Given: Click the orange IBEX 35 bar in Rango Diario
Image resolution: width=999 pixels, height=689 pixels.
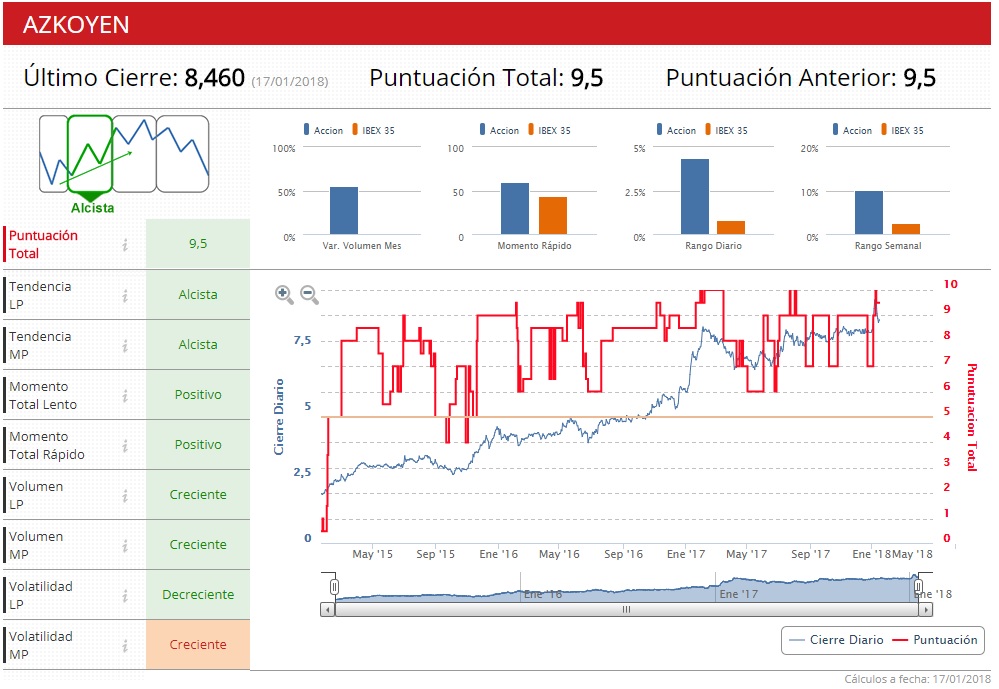Looking at the screenshot, I should [731, 228].
